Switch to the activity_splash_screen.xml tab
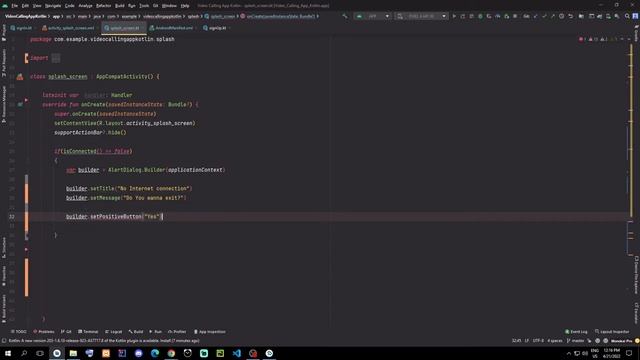 (x=68, y=28)
